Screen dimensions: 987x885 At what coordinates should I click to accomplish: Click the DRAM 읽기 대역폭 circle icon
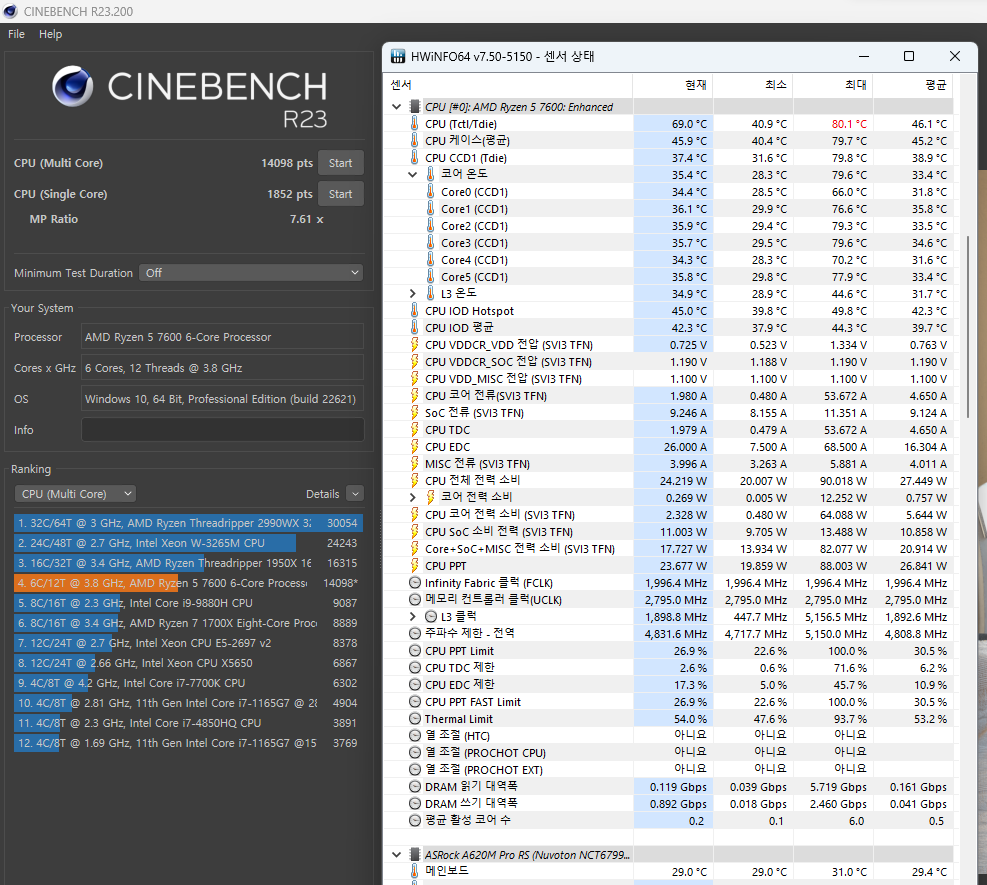tap(415, 786)
